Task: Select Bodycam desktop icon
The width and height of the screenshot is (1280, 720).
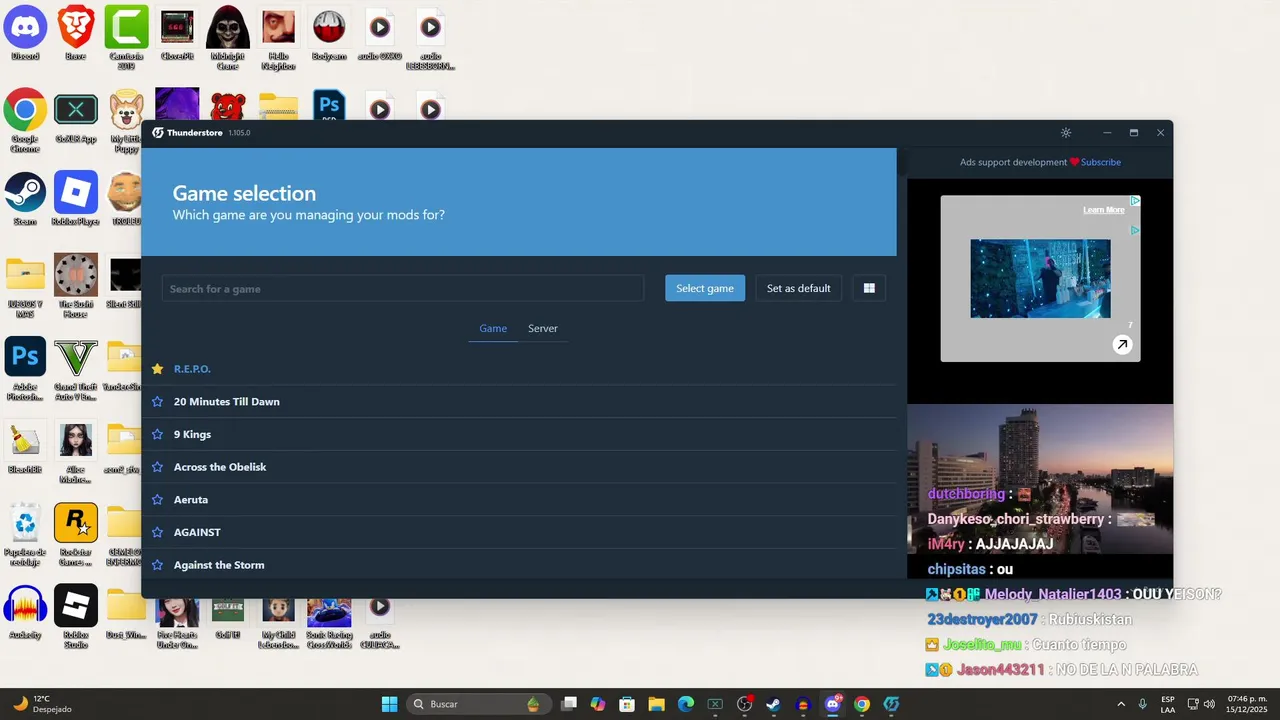Action: pyautogui.click(x=329, y=35)
